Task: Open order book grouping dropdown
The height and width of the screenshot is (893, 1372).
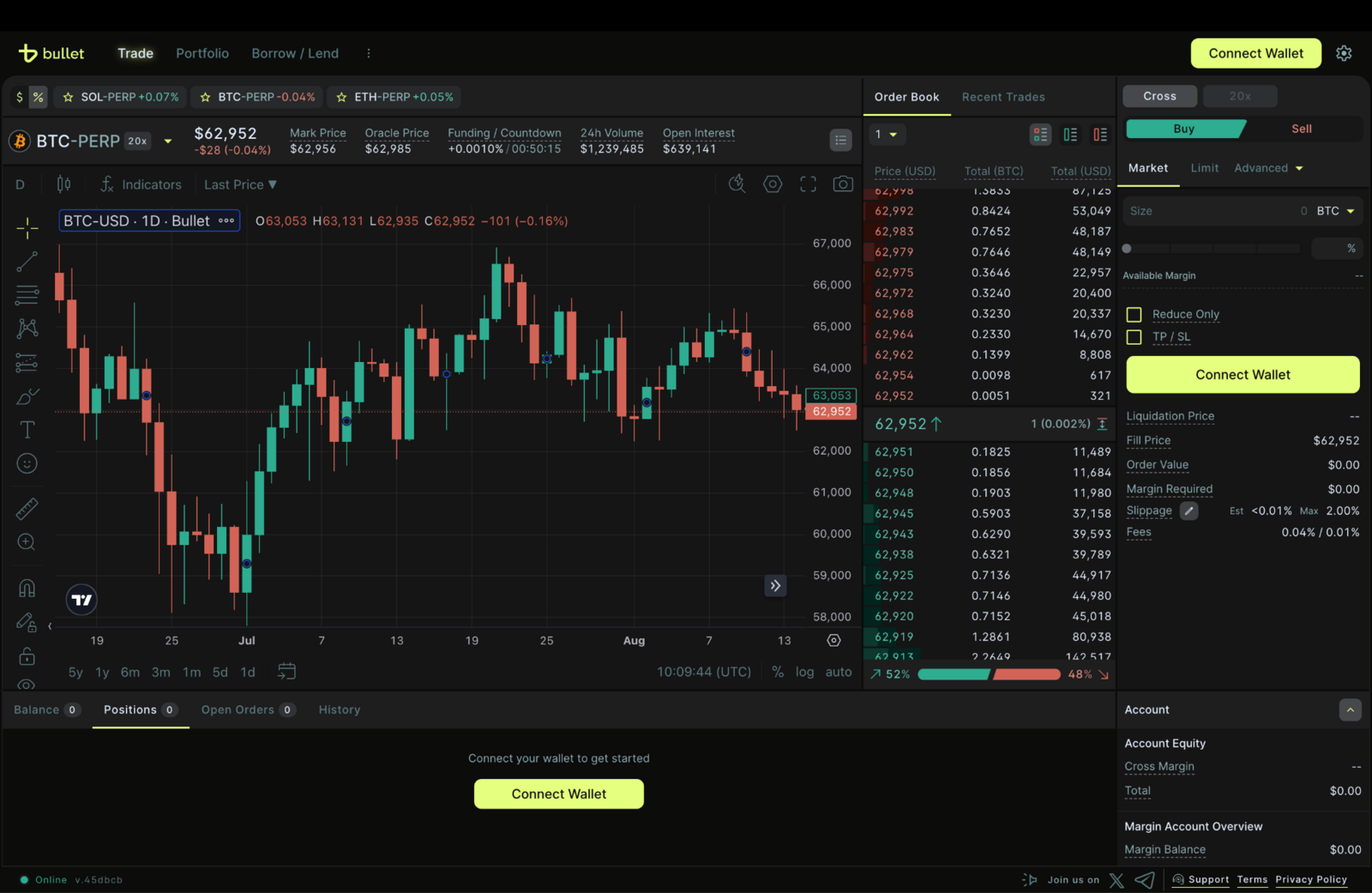Action: point(887,135)
